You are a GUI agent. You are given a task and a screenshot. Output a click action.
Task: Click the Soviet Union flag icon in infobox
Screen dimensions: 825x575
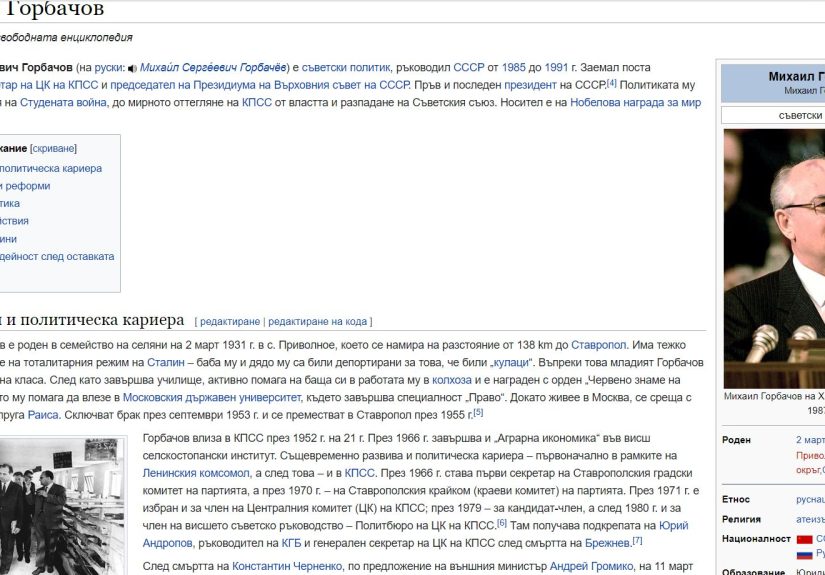805,539
